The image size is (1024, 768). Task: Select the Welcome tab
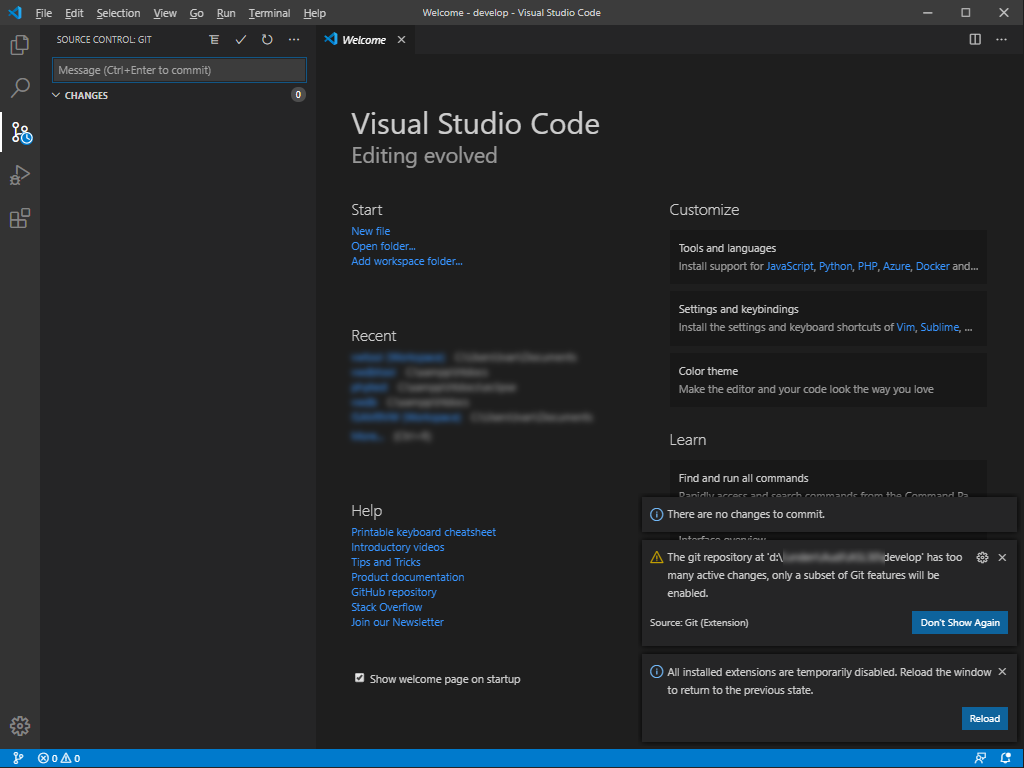point(363,40)
